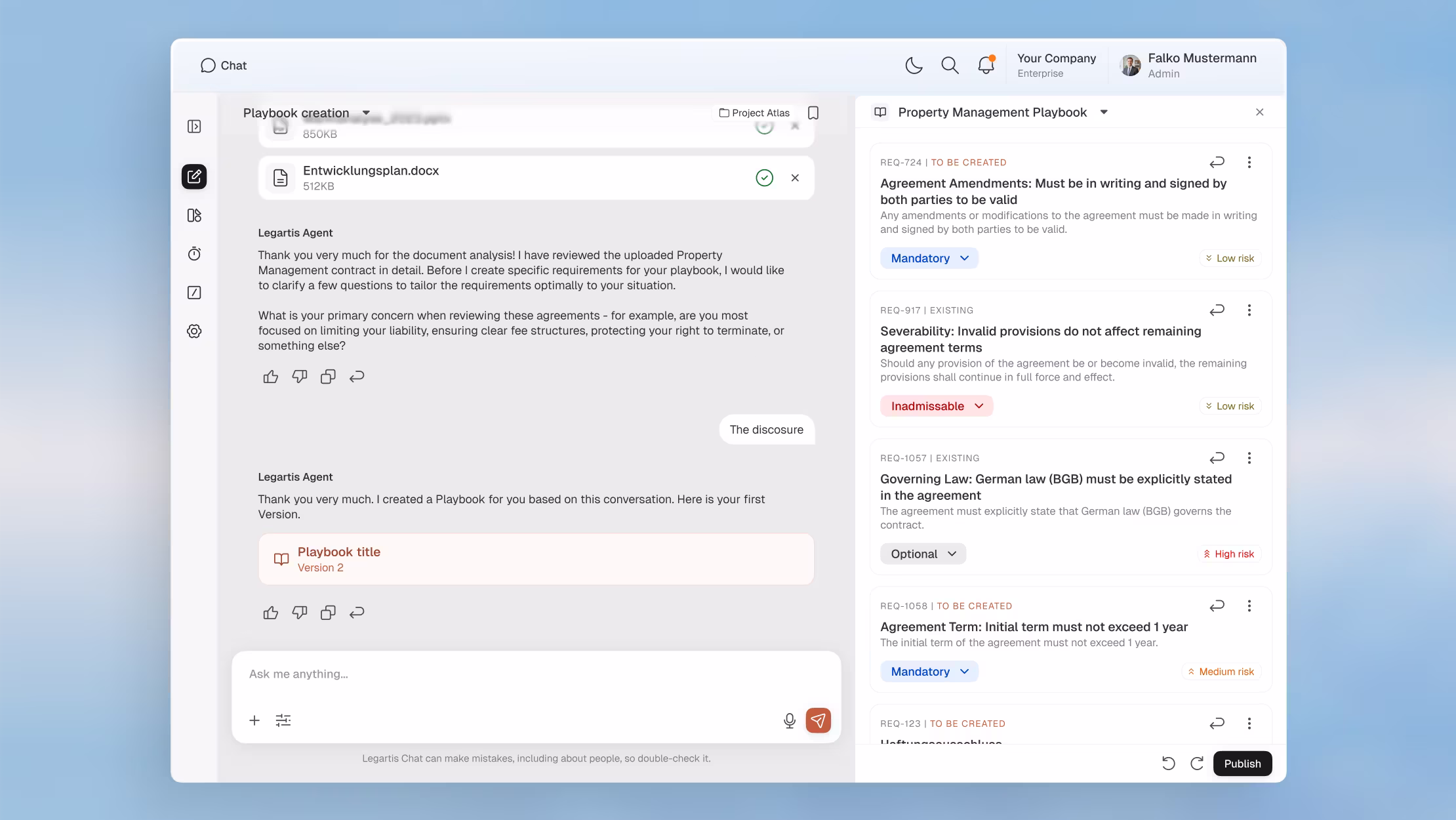This screenshot has height=820, width=1456.
Task: Open notifications bell icon
Action: (x=986, y=65)
